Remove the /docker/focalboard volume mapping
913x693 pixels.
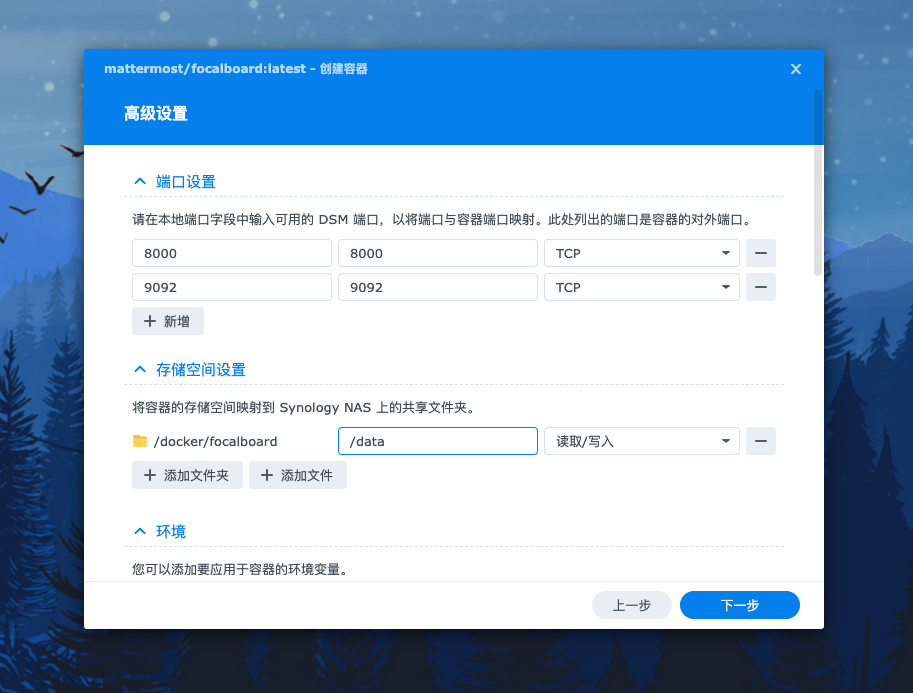tap(760, 441)
